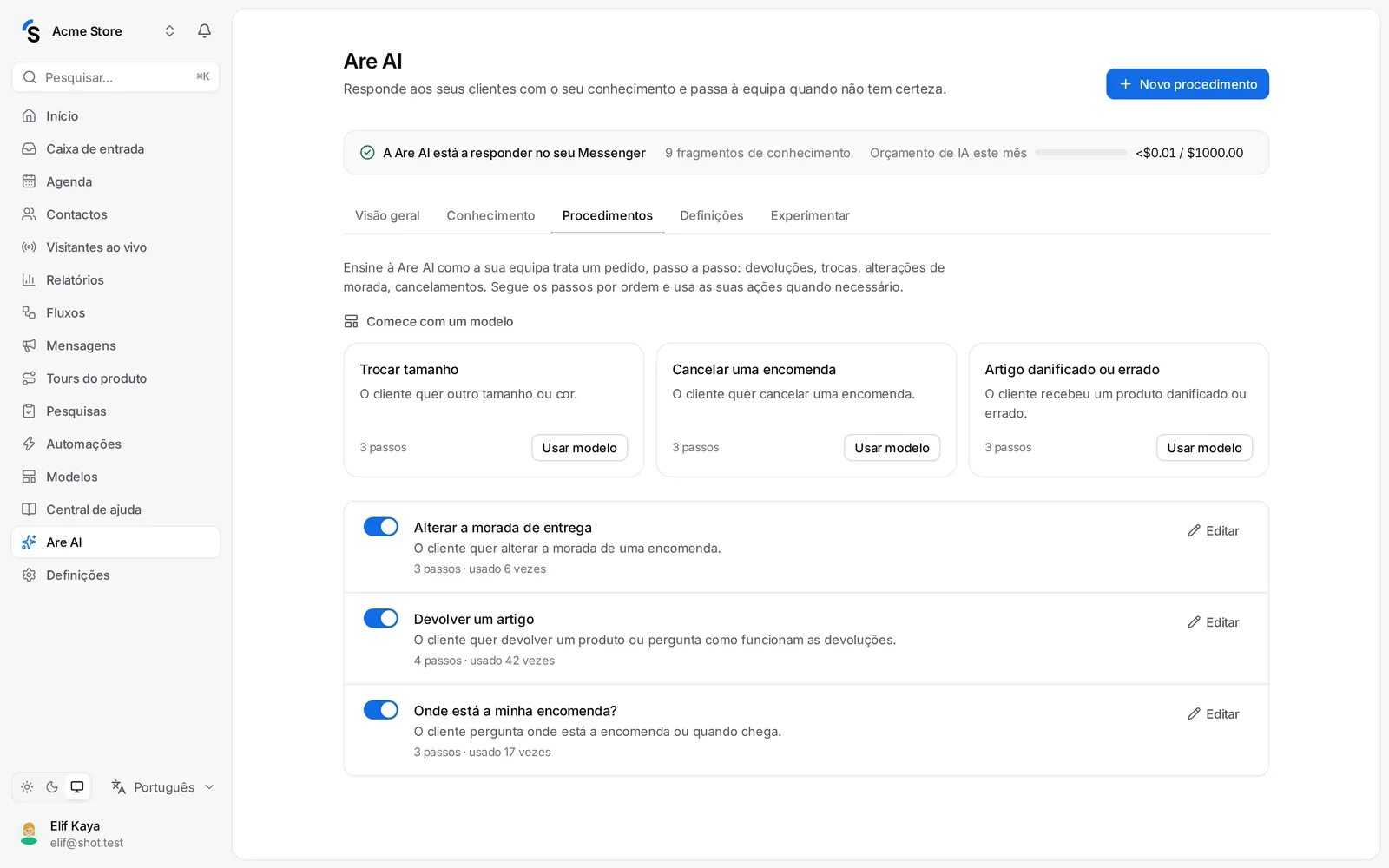
Task: Select the Procedimentos tab
Action: (607, 215)
